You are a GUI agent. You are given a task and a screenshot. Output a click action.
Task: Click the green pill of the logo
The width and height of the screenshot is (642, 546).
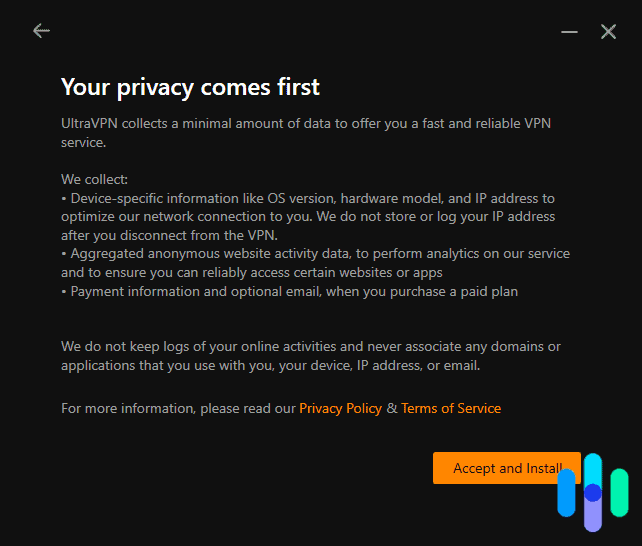tap(619, 492)
